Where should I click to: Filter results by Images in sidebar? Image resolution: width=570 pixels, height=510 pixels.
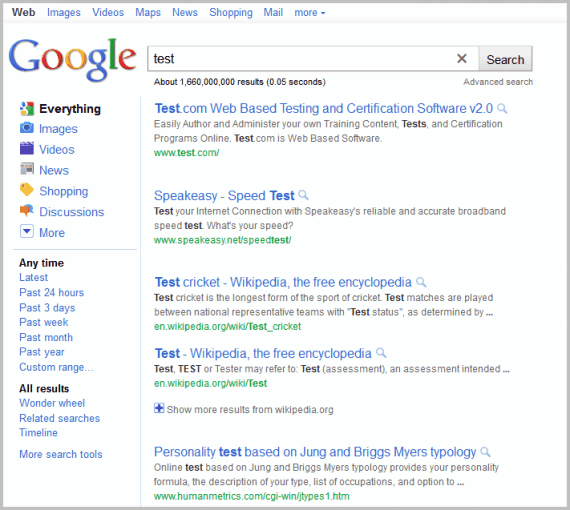click(x=58, y=129)
